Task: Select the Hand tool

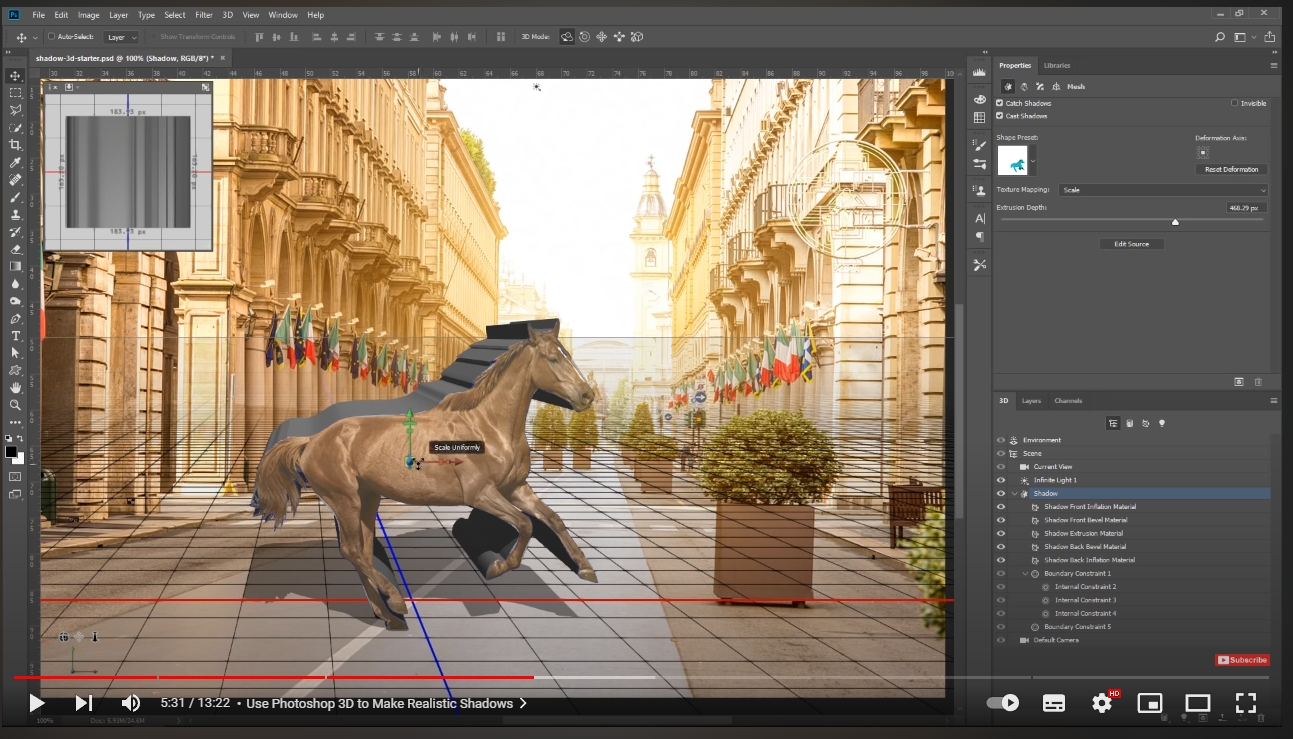Action: click(14, 387)
